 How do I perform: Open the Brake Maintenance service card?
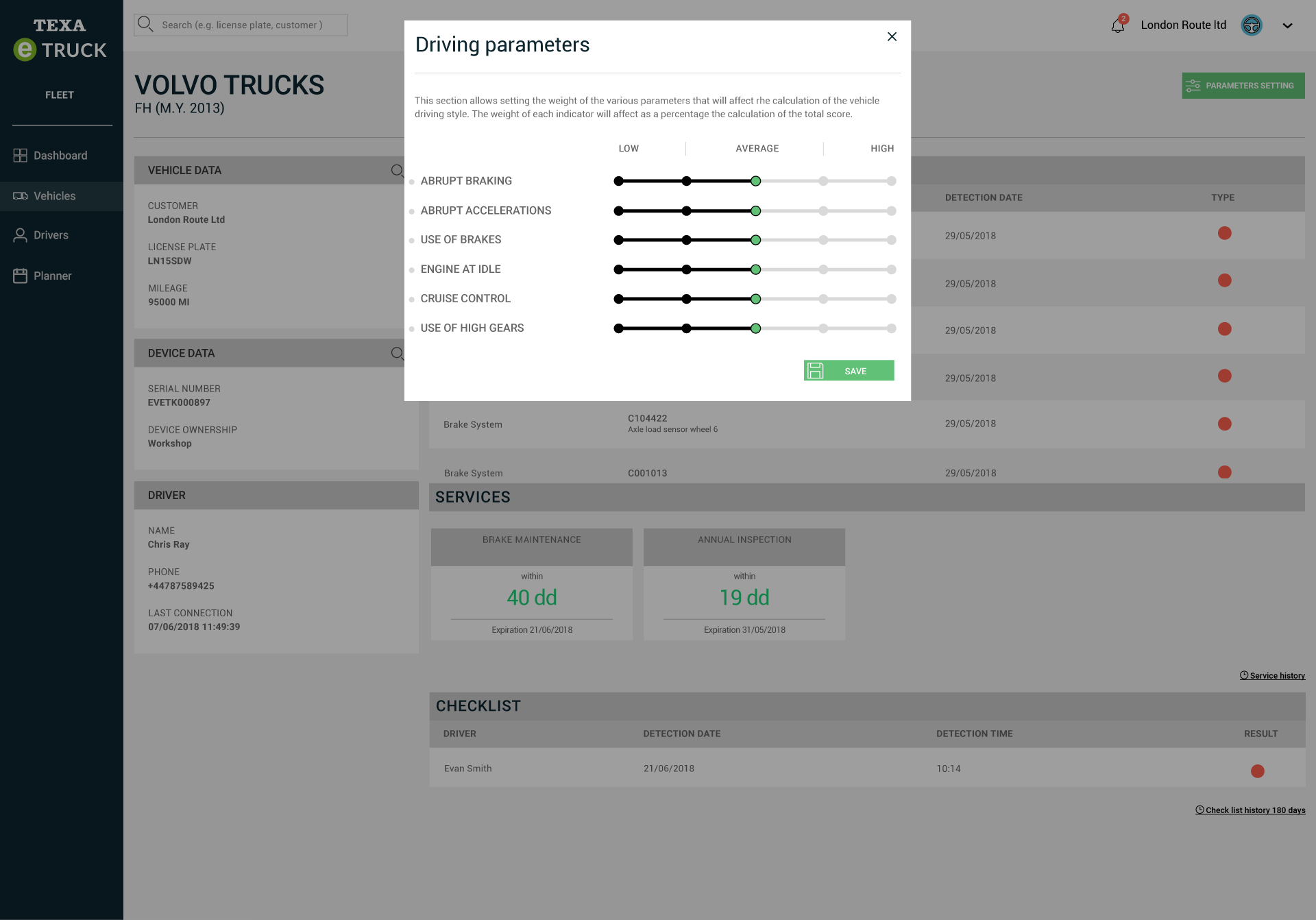532,584
